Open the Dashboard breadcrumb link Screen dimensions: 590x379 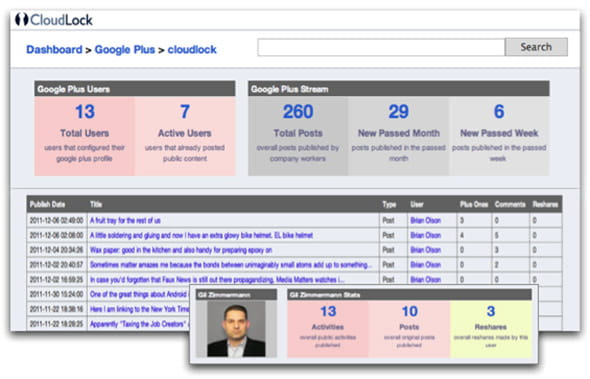coord(54,49)
